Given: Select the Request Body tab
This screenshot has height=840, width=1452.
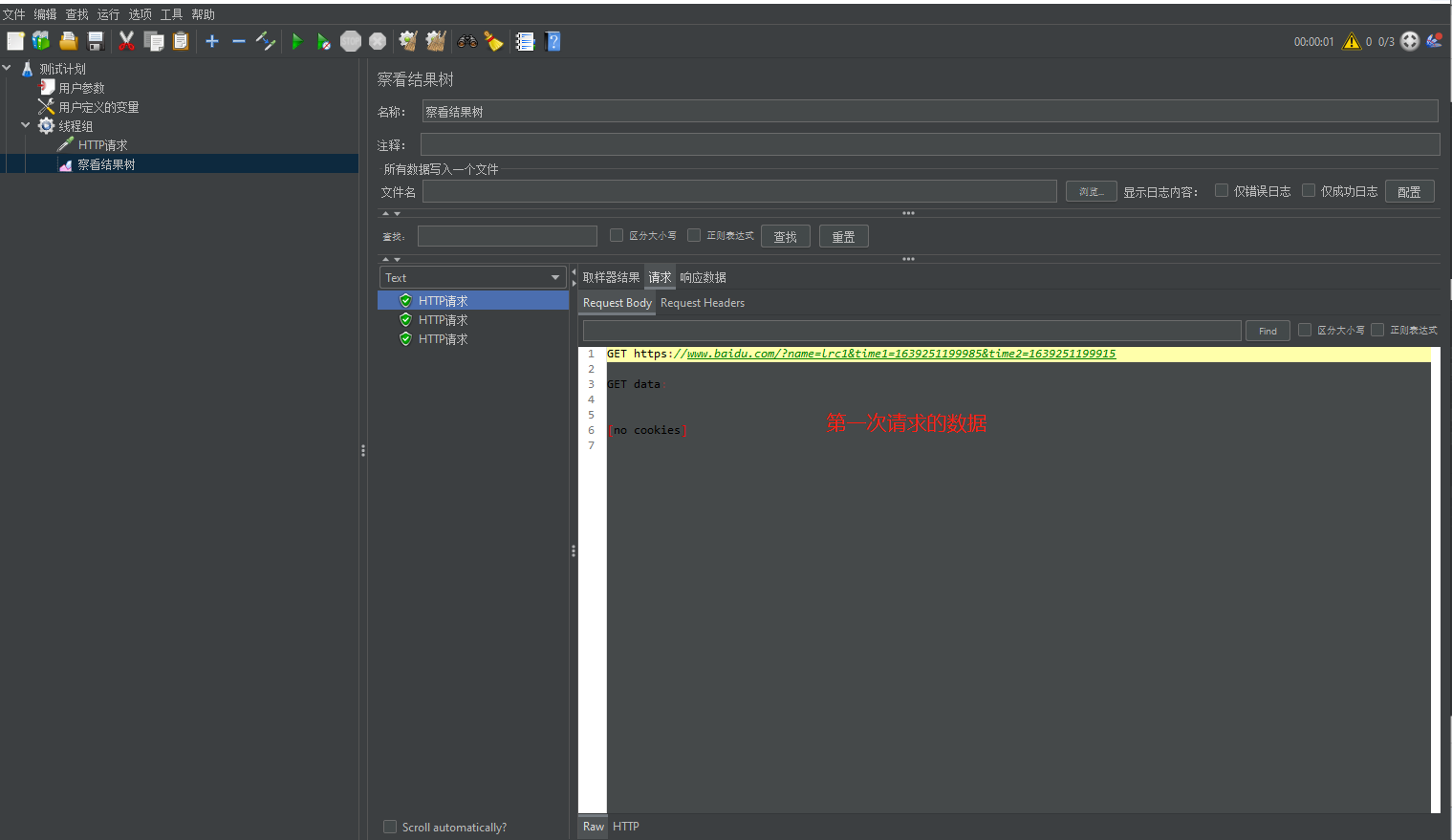Looking at the screenshot, I should pyautogui.click(x=618, y=303).
